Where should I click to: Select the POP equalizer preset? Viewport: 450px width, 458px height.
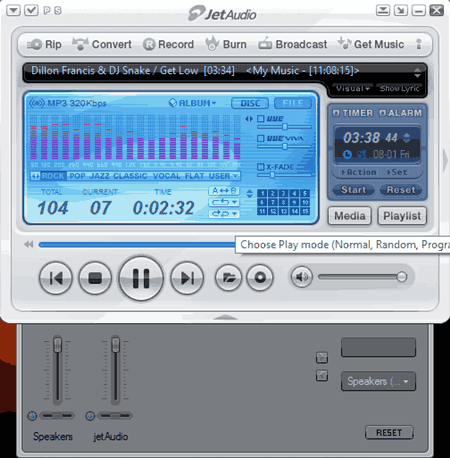(77, 176)
